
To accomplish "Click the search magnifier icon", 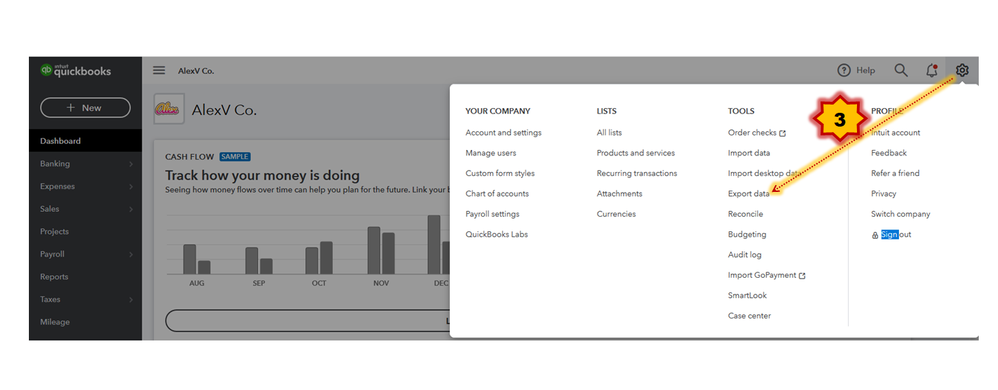I will pos(901,70).
